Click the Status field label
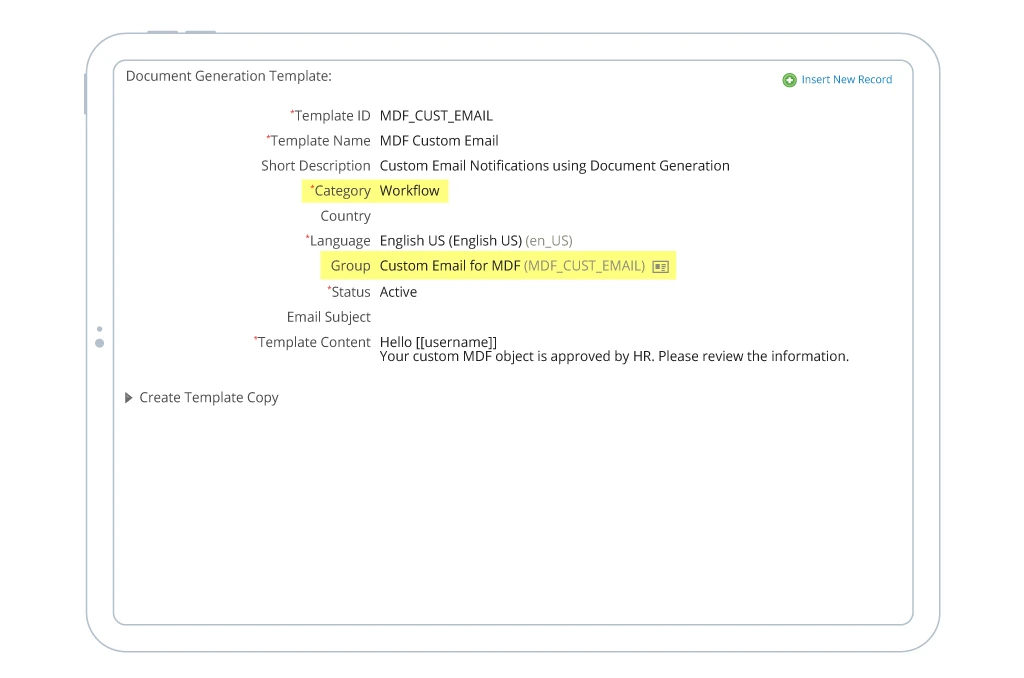The height and width of the screenshot is (678, 1024). 349,292
